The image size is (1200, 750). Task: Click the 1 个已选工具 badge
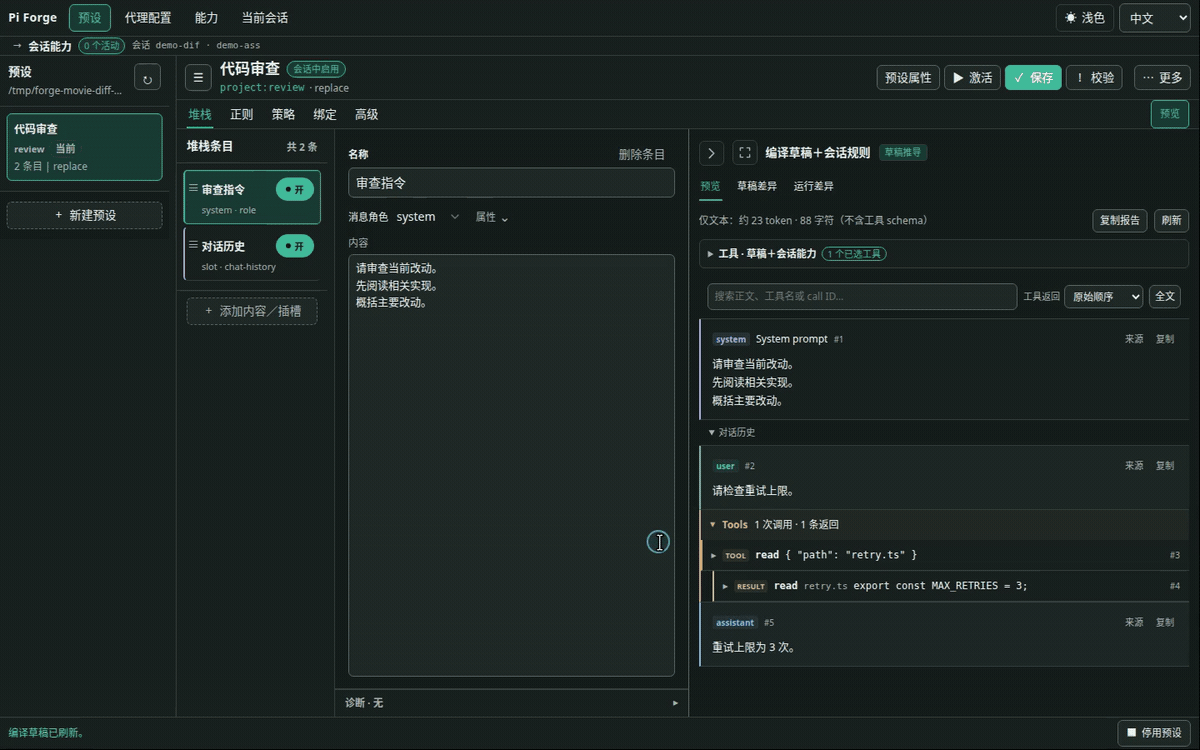855,254
